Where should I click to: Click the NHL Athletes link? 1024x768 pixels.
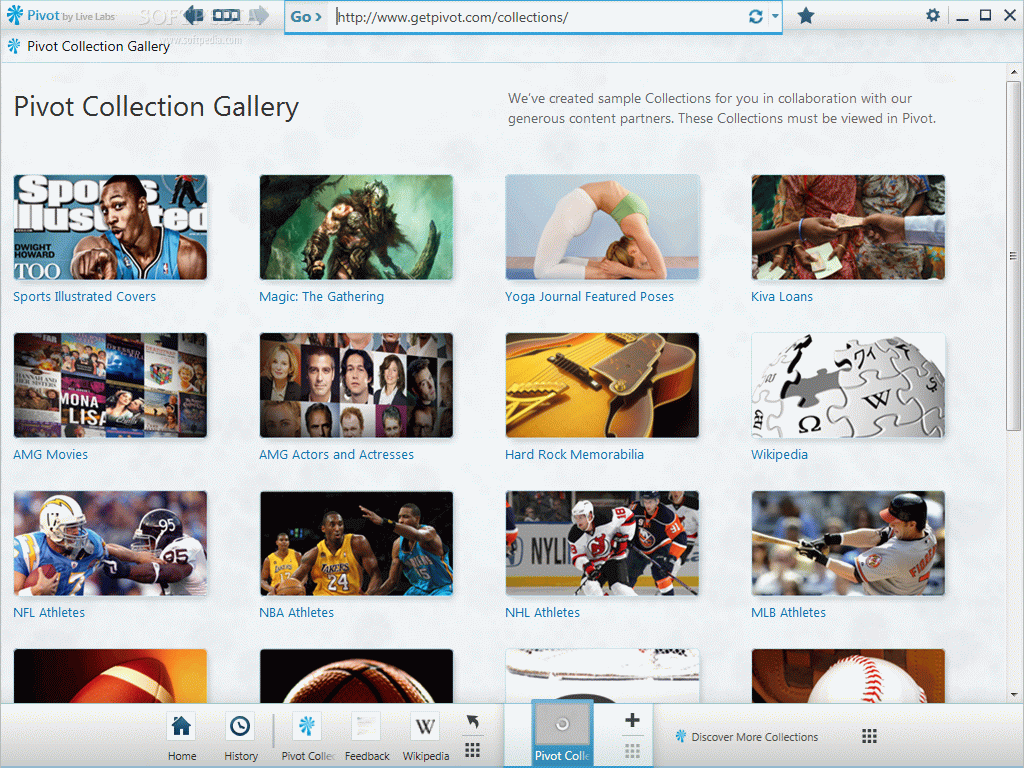(x=542, y=613)
